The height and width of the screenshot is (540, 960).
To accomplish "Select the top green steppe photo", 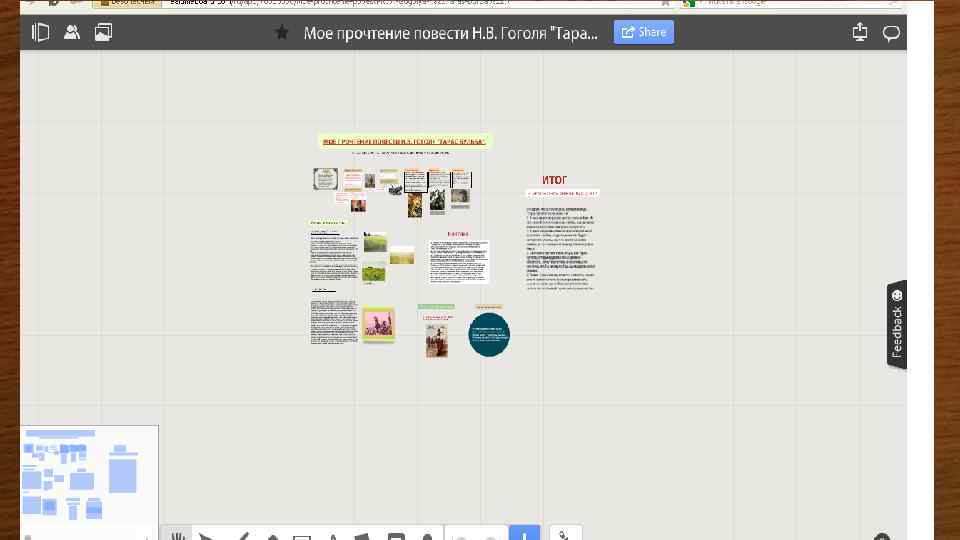I will pyautogui.click(x=375, y=242).
